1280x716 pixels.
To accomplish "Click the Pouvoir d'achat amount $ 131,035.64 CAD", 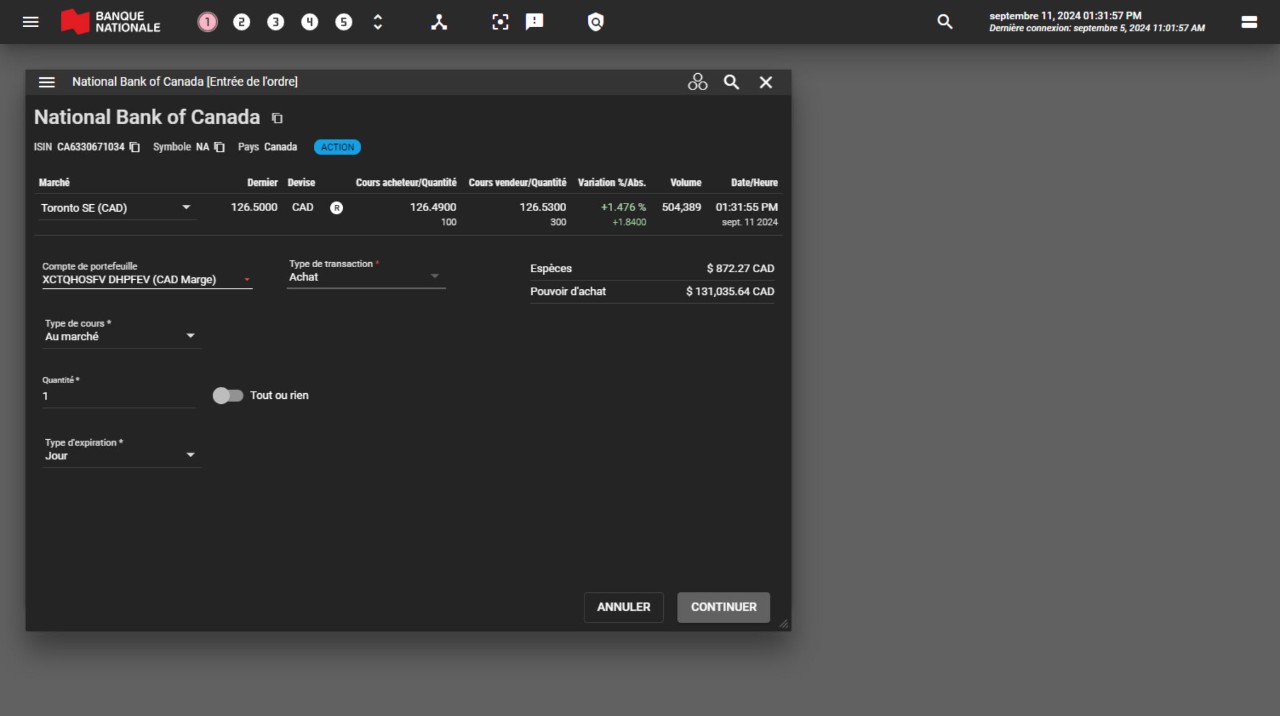I will 730,292.
